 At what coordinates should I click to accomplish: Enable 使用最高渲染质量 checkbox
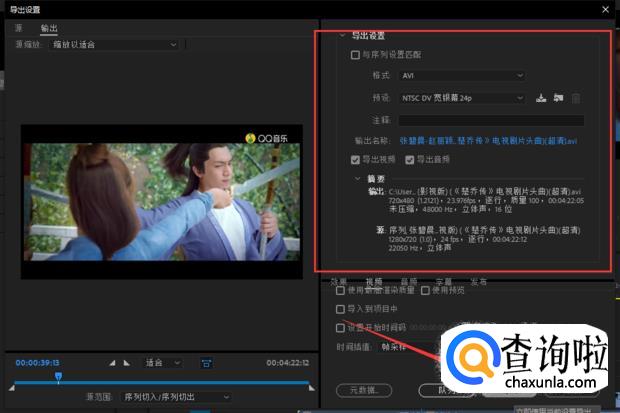[340, 291]
